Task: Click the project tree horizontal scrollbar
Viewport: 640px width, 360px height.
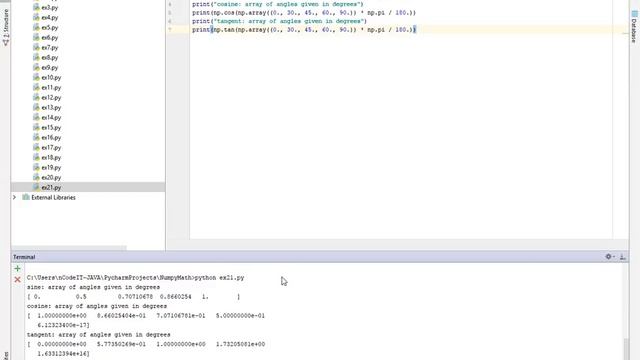Action: click(x=69, y=248)
